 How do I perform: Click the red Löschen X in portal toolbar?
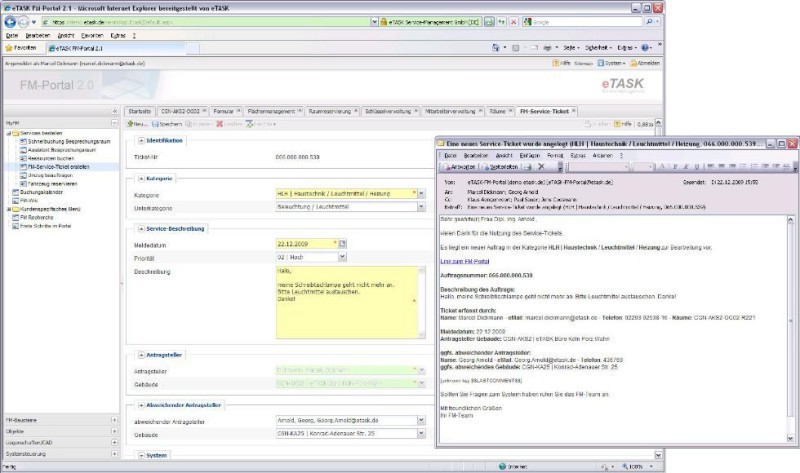click(219, 124)
